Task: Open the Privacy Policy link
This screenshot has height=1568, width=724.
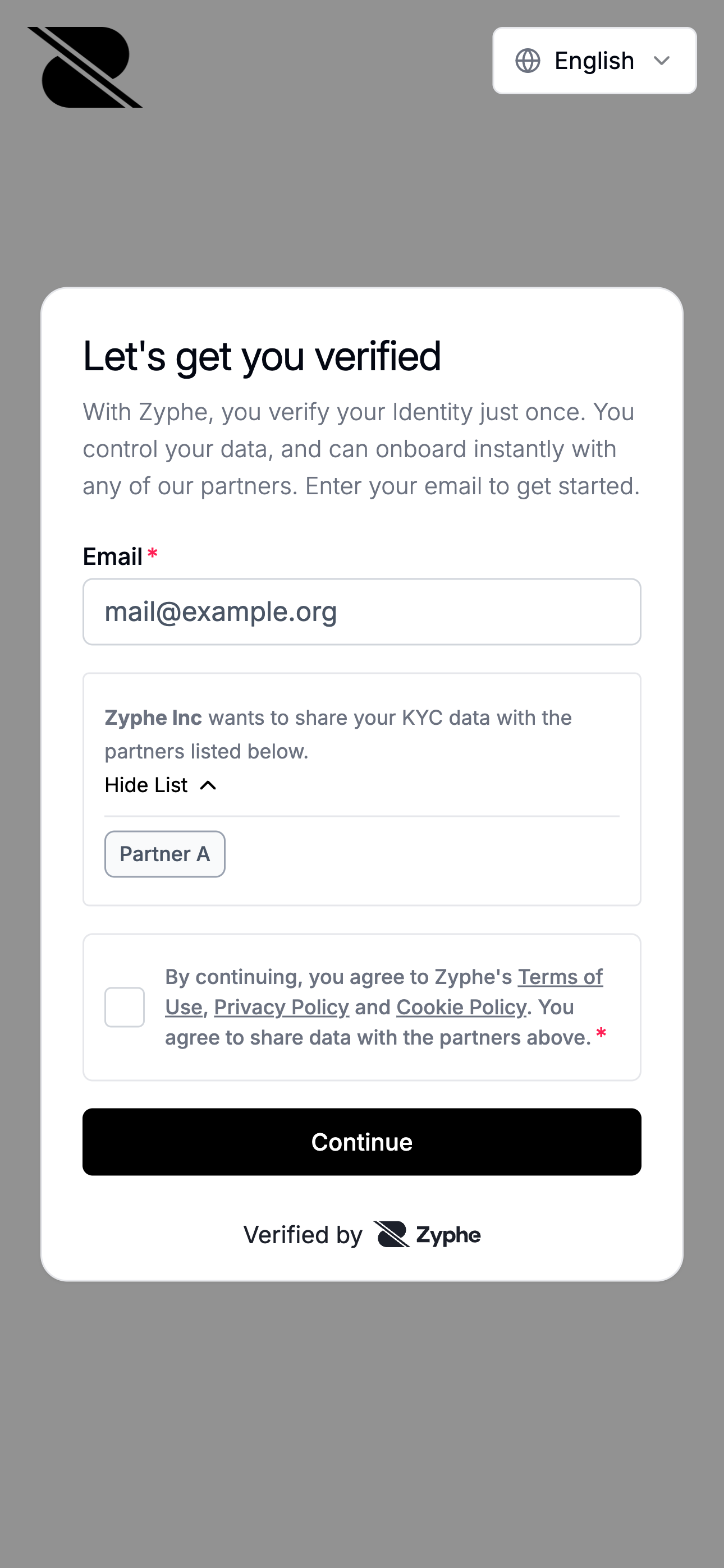Action: (x=281, y=1008)
